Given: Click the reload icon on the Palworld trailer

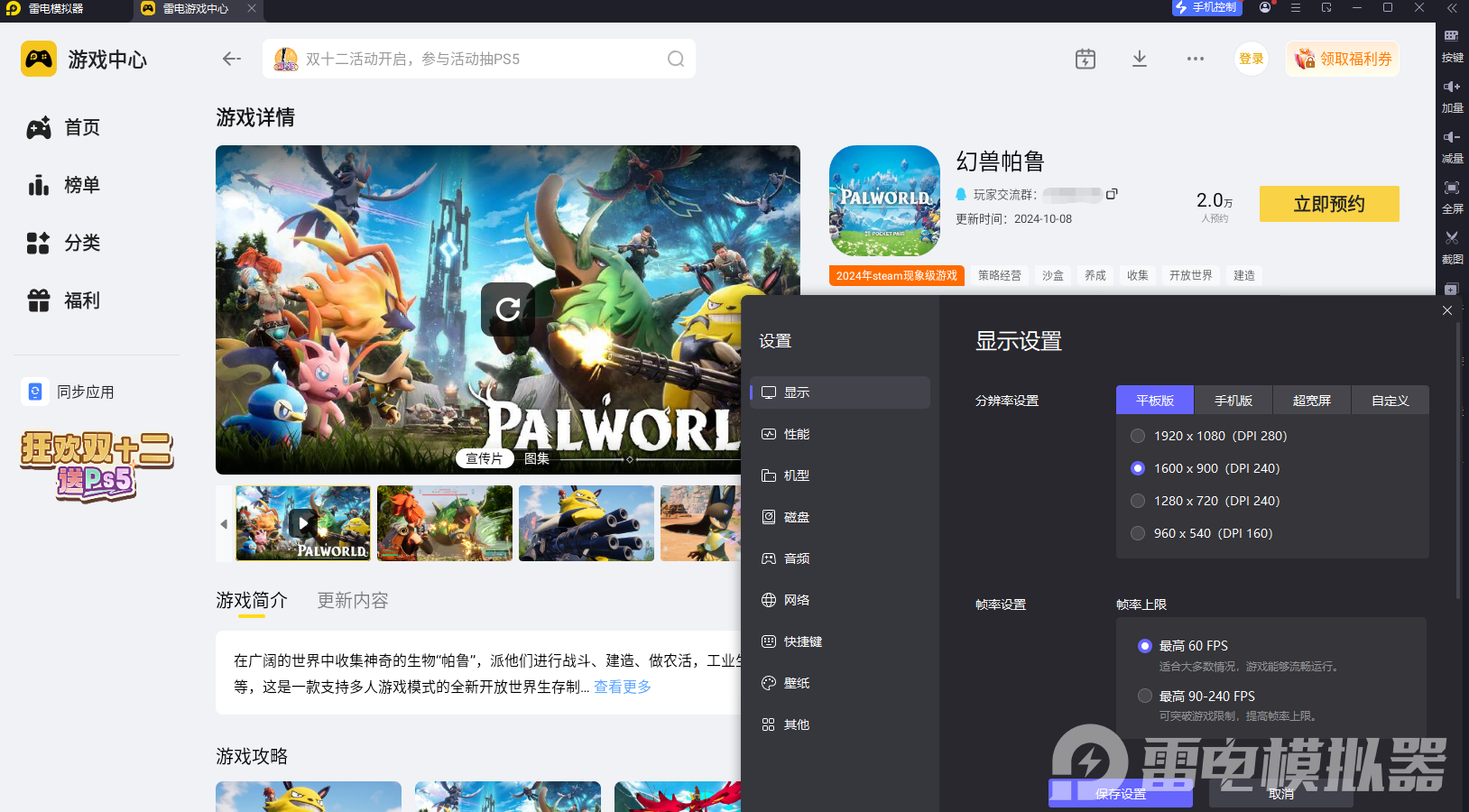Looking at the screenshot, I should (x=508, y=309).
